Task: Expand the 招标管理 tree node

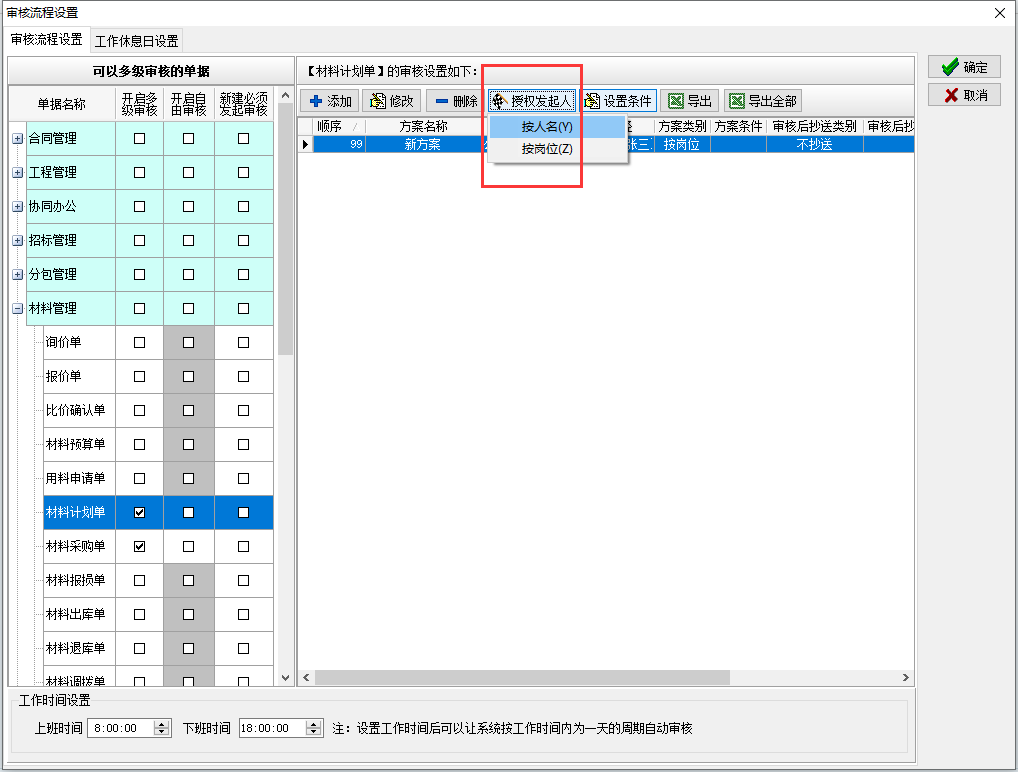Action: pyautogui.click(x=16, y=240)
